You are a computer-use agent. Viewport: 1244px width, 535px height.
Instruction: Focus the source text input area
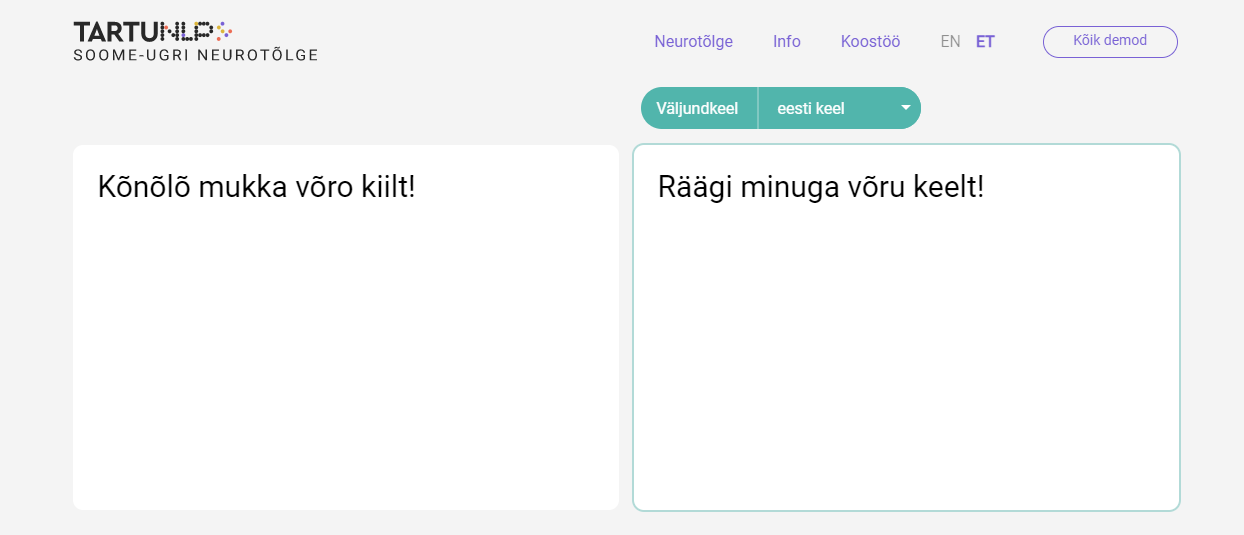[x=345, y=350]
